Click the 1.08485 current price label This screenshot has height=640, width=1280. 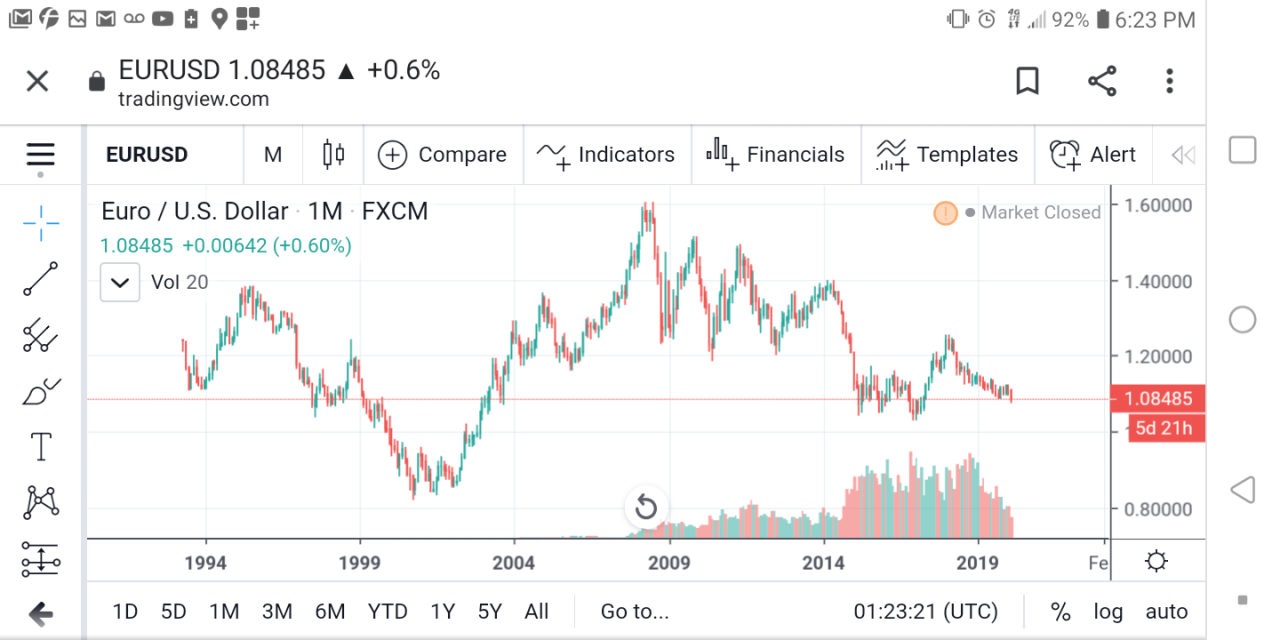pyautogui.click(x=1157, y=399)
